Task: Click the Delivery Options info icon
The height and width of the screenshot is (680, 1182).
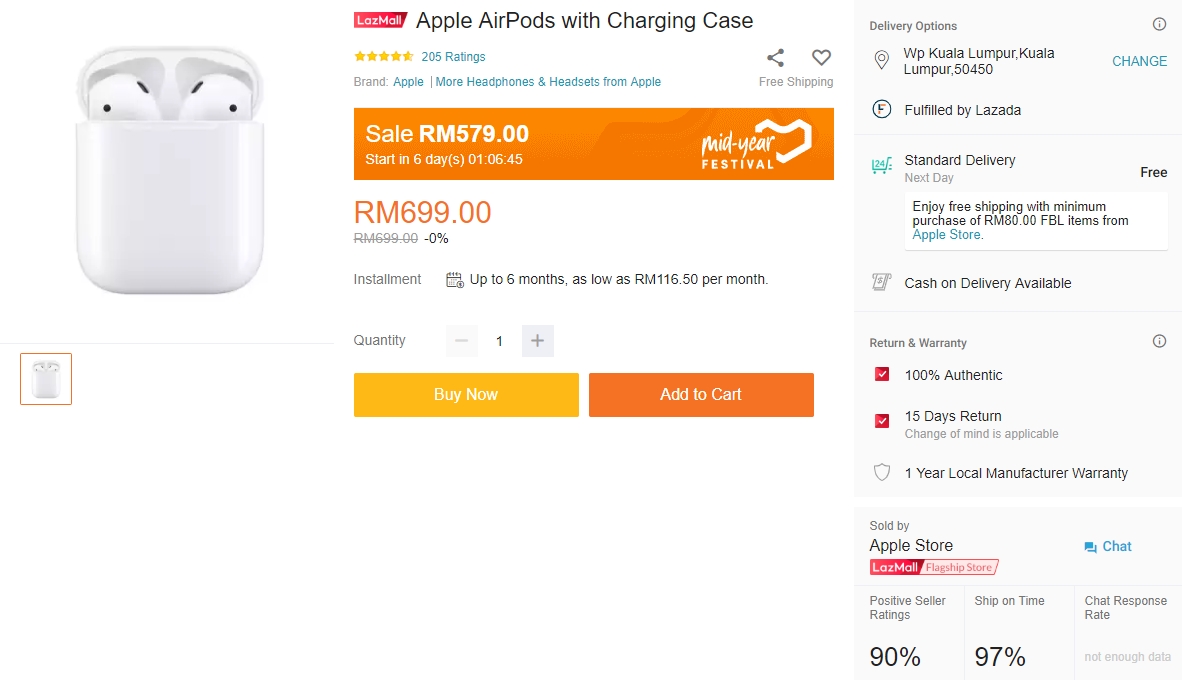Action: coord(1159,25)
